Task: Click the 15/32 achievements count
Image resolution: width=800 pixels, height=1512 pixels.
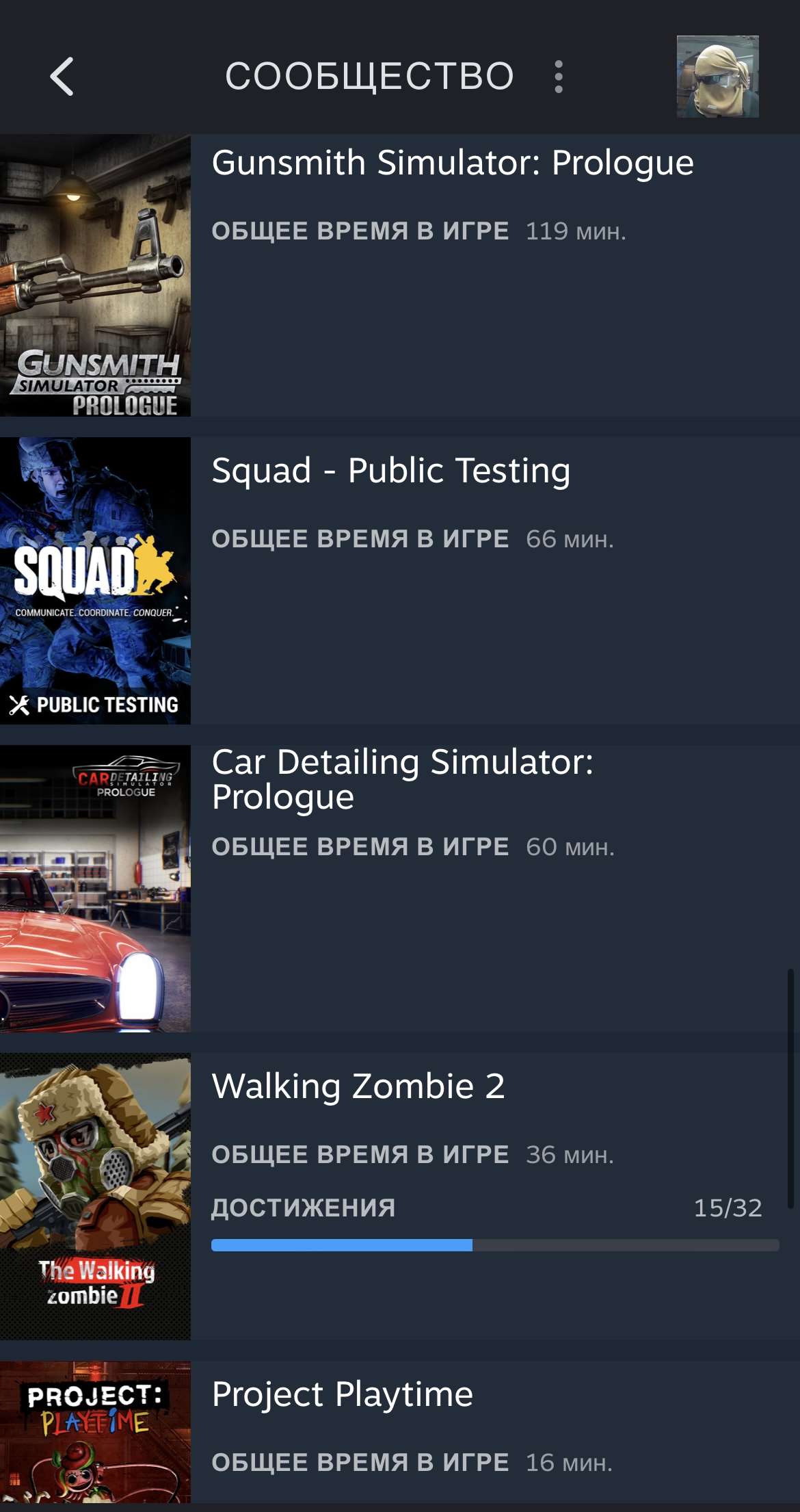Action: click(x=728, y=1208)
